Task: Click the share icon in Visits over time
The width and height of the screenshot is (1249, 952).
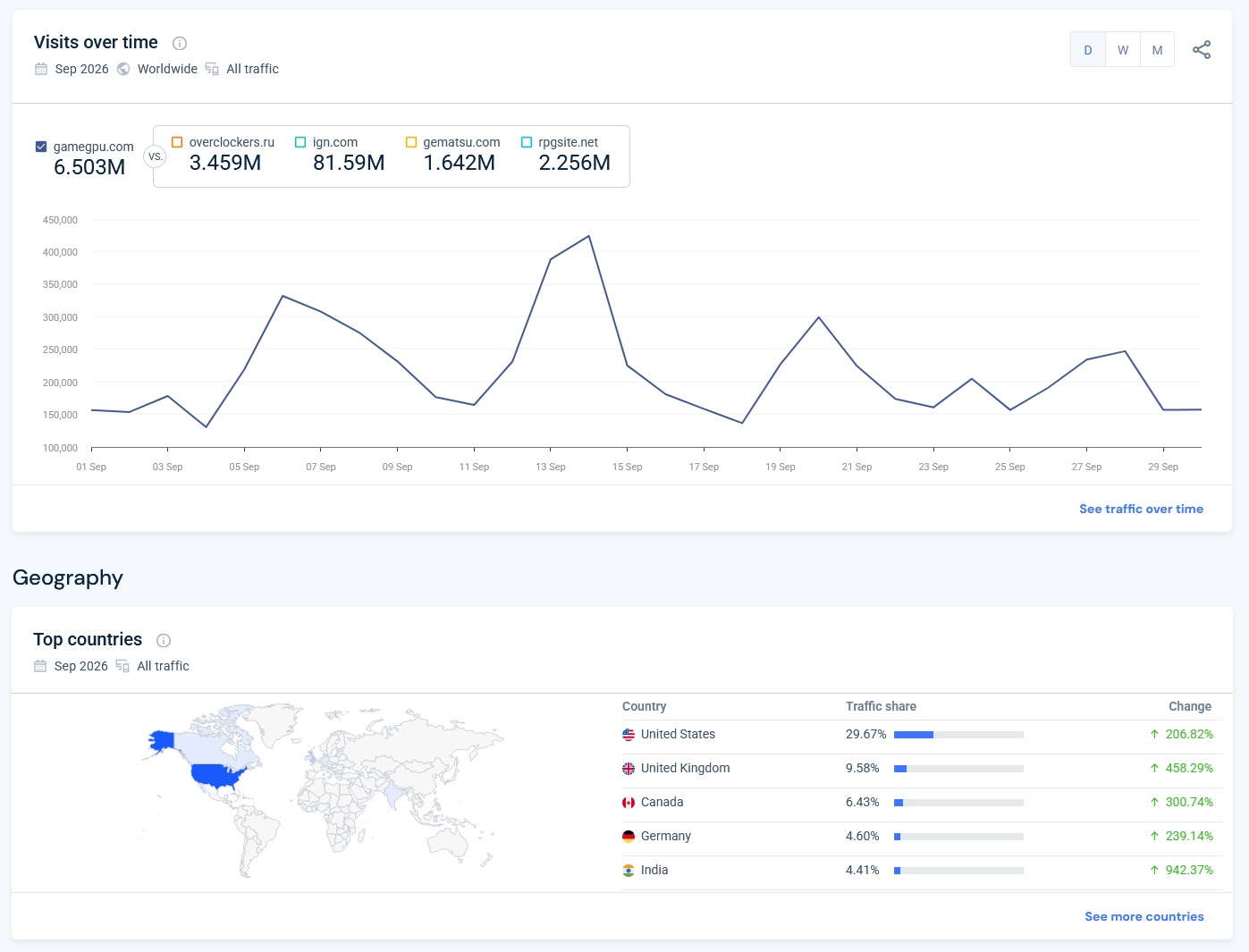Action: click(1202, 50)
